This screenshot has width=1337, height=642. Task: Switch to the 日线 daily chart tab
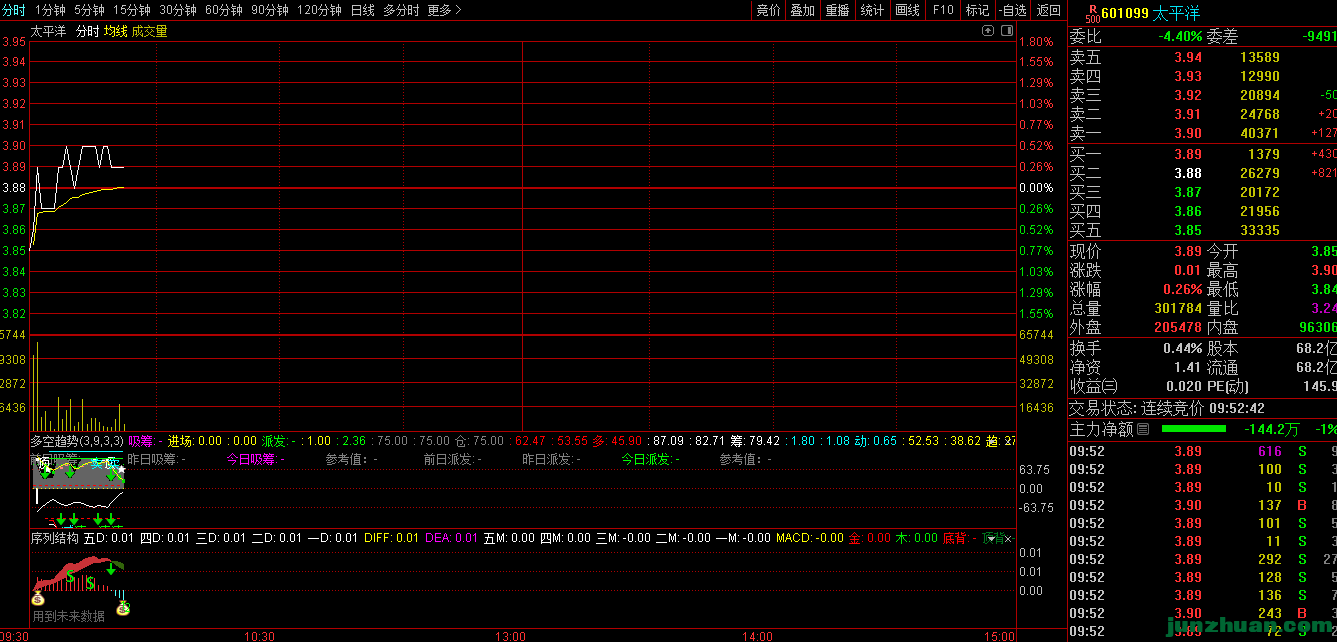click(362, 10)
